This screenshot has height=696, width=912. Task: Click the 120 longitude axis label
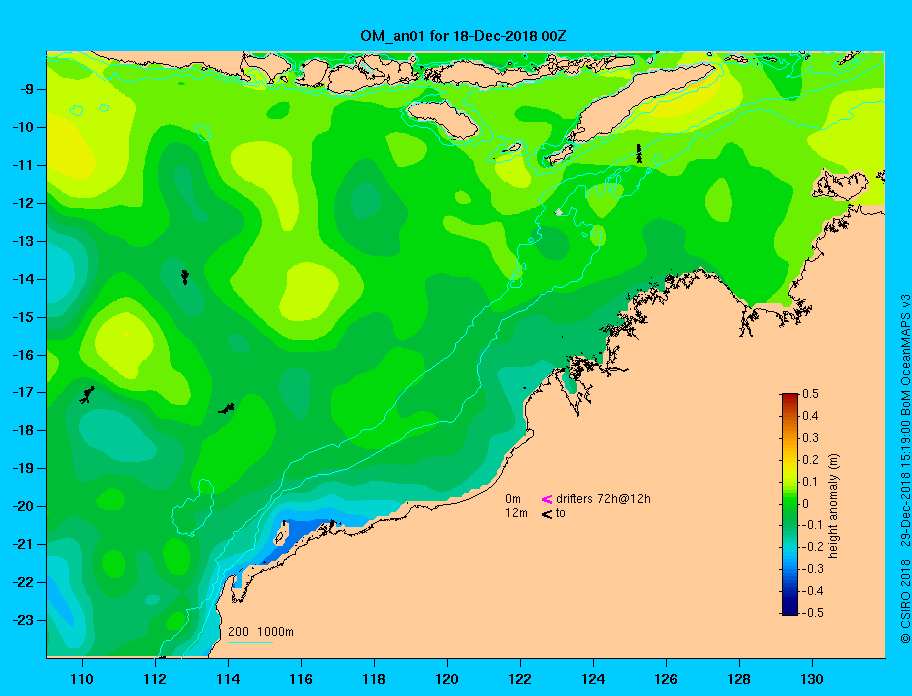(447, 679)
